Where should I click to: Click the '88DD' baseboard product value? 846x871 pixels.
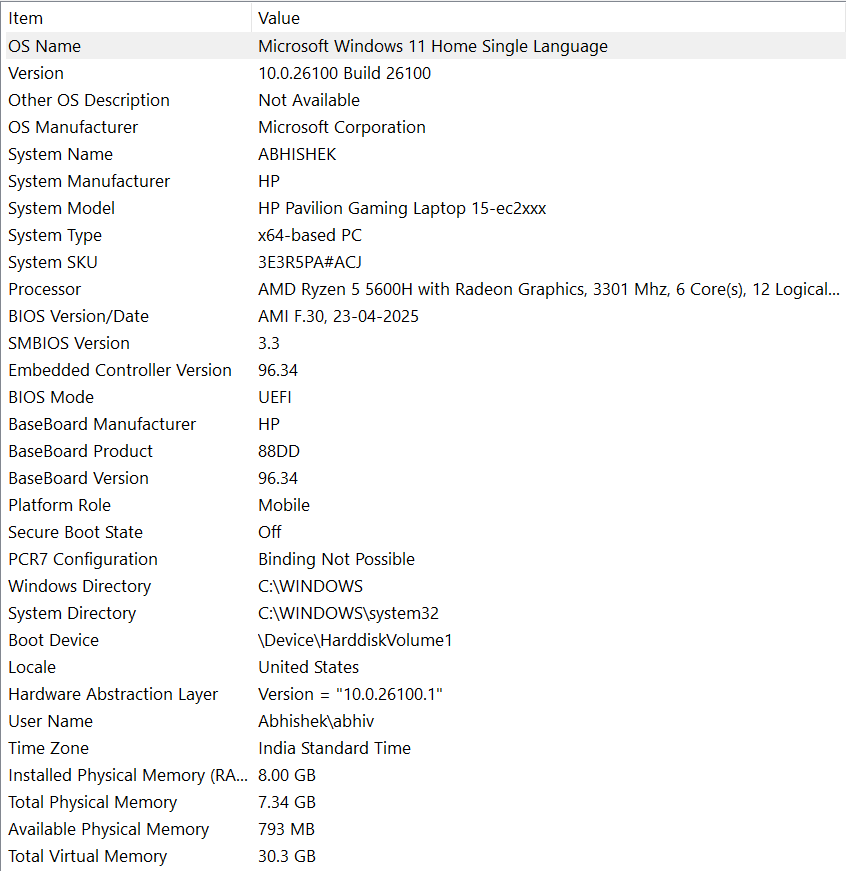pyautogui.click(x=279, y=451)
